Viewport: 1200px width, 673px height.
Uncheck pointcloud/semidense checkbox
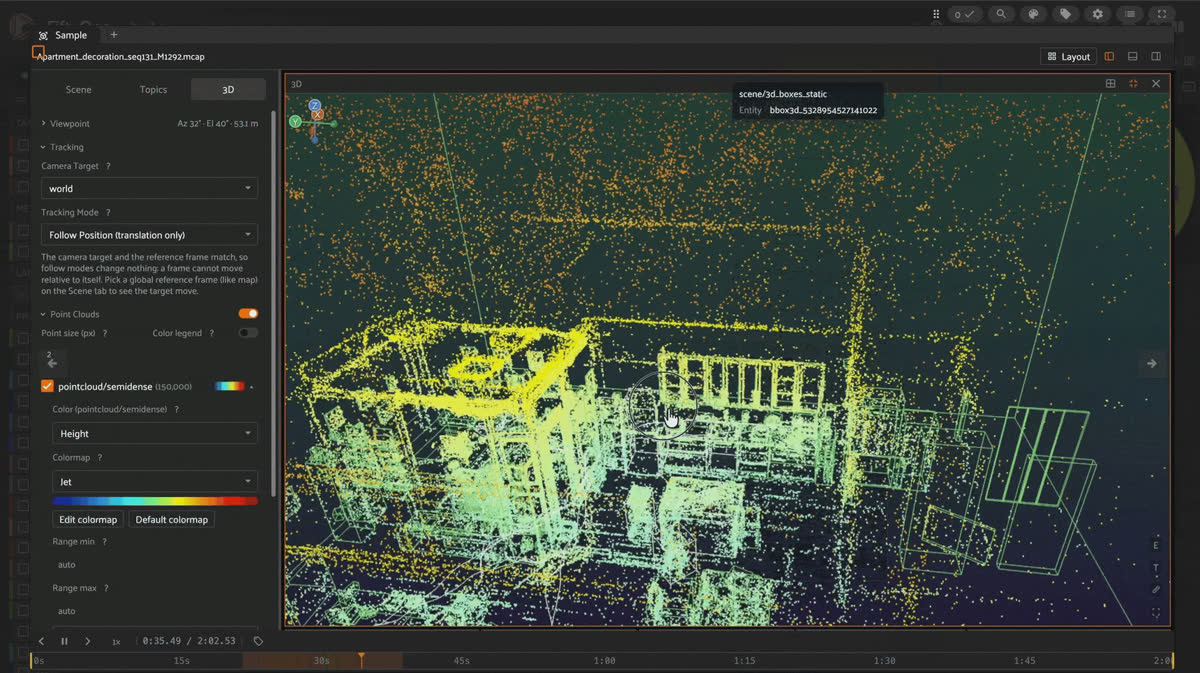[x=47, y=386]
